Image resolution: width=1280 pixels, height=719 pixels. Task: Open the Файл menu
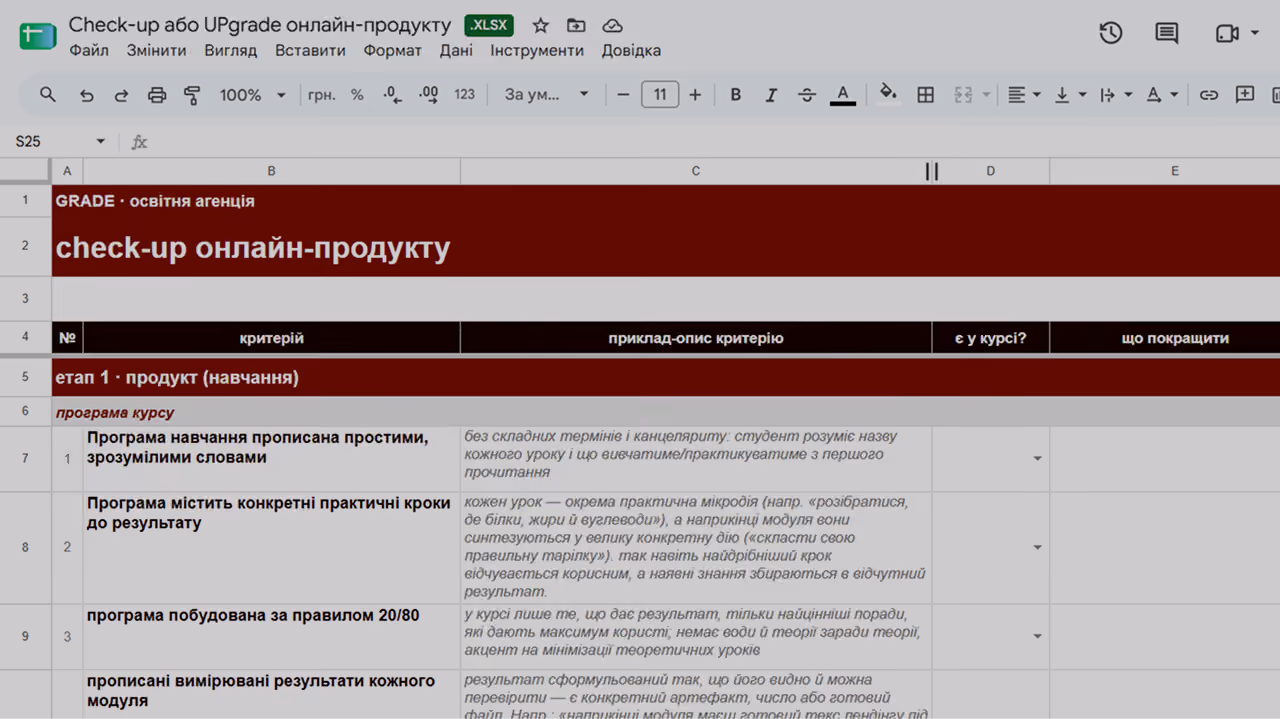(x=89, y=50)
